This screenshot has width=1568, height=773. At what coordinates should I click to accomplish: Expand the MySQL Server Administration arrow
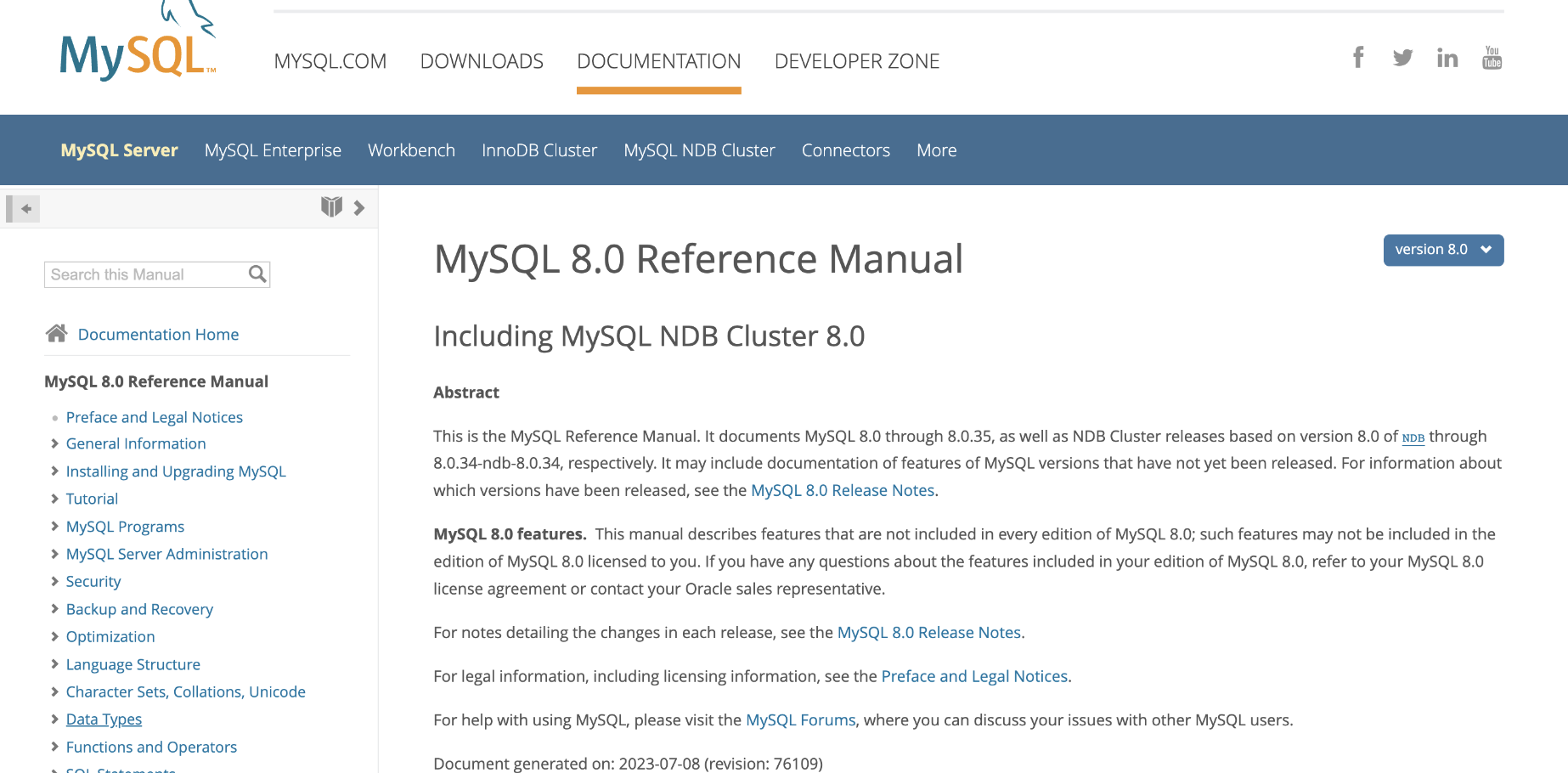pyautogui.click(x=54, y=554)
